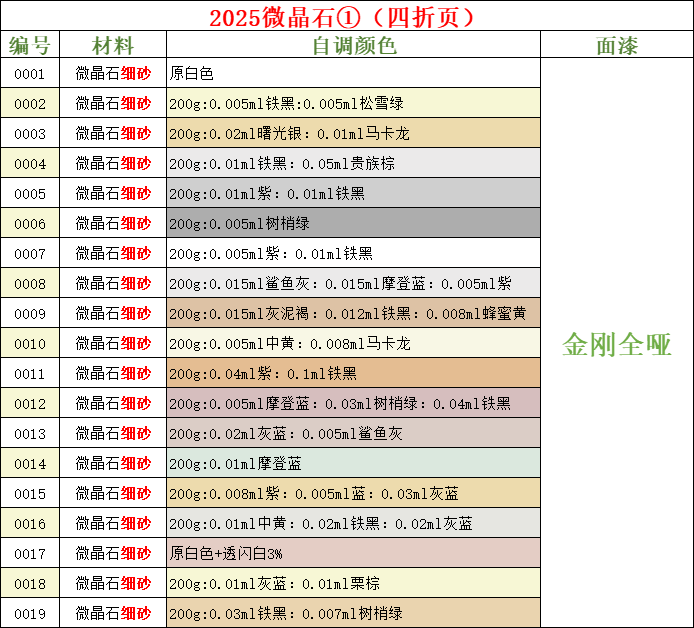Select the number cell 0008
694x628 pixels.
(30, 284)
